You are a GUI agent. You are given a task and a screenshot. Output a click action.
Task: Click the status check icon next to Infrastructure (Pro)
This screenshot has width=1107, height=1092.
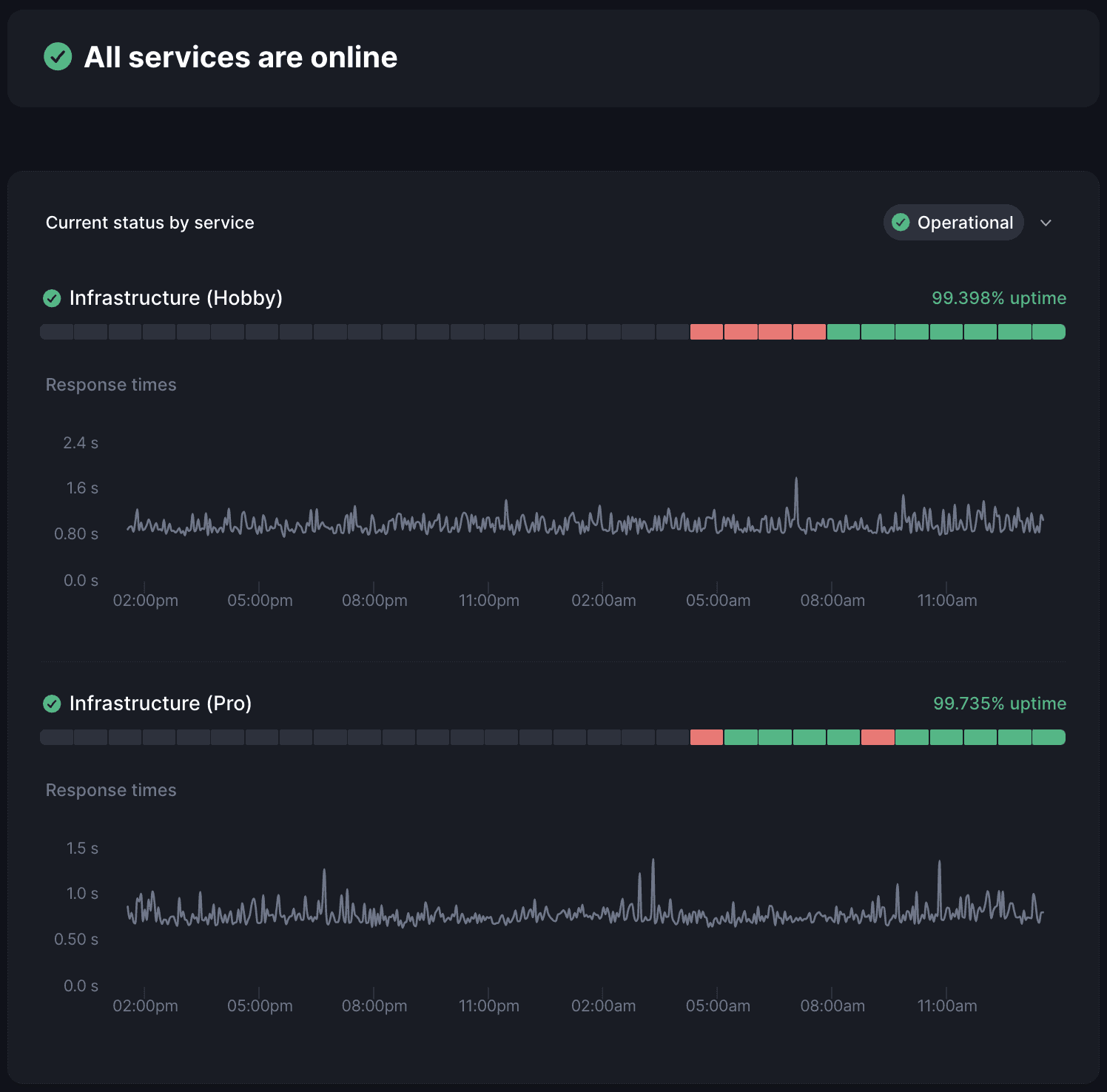click(x=52, y=704)
